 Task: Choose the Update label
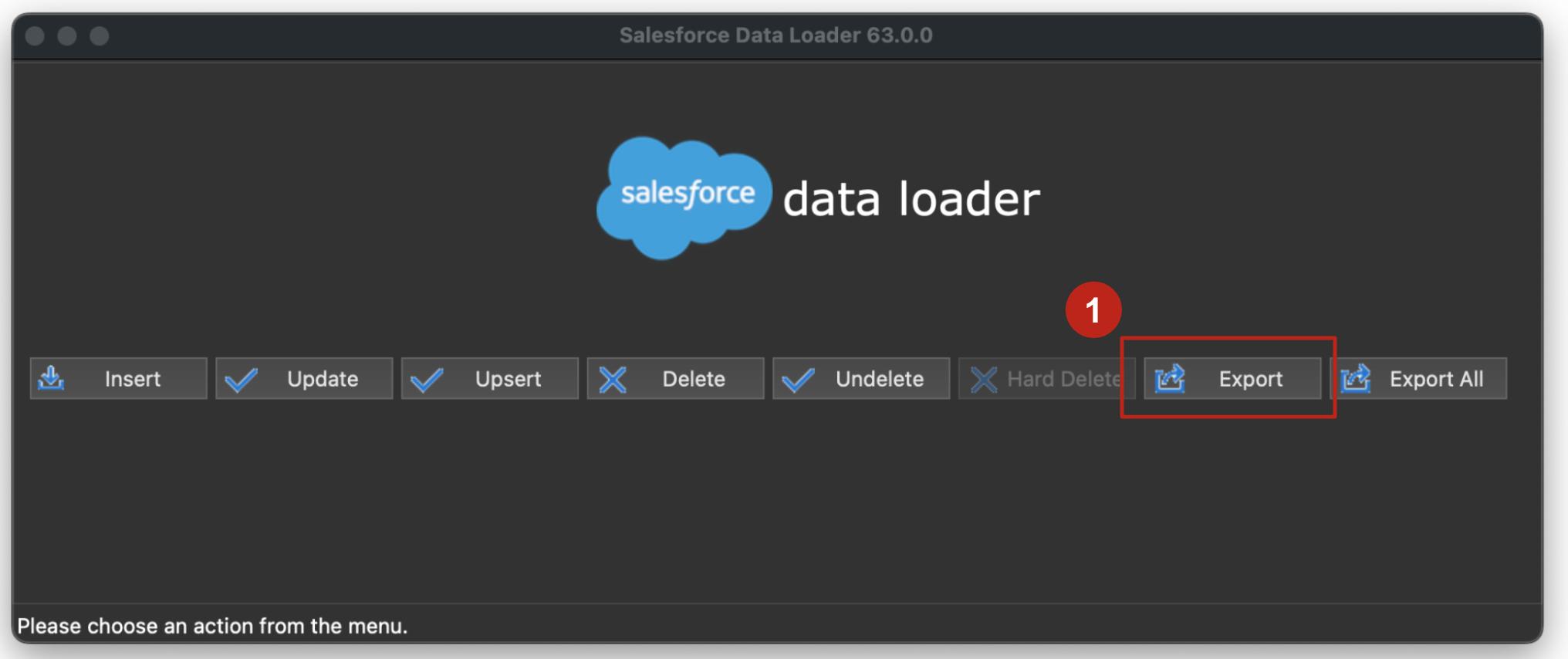coord(323,379)
